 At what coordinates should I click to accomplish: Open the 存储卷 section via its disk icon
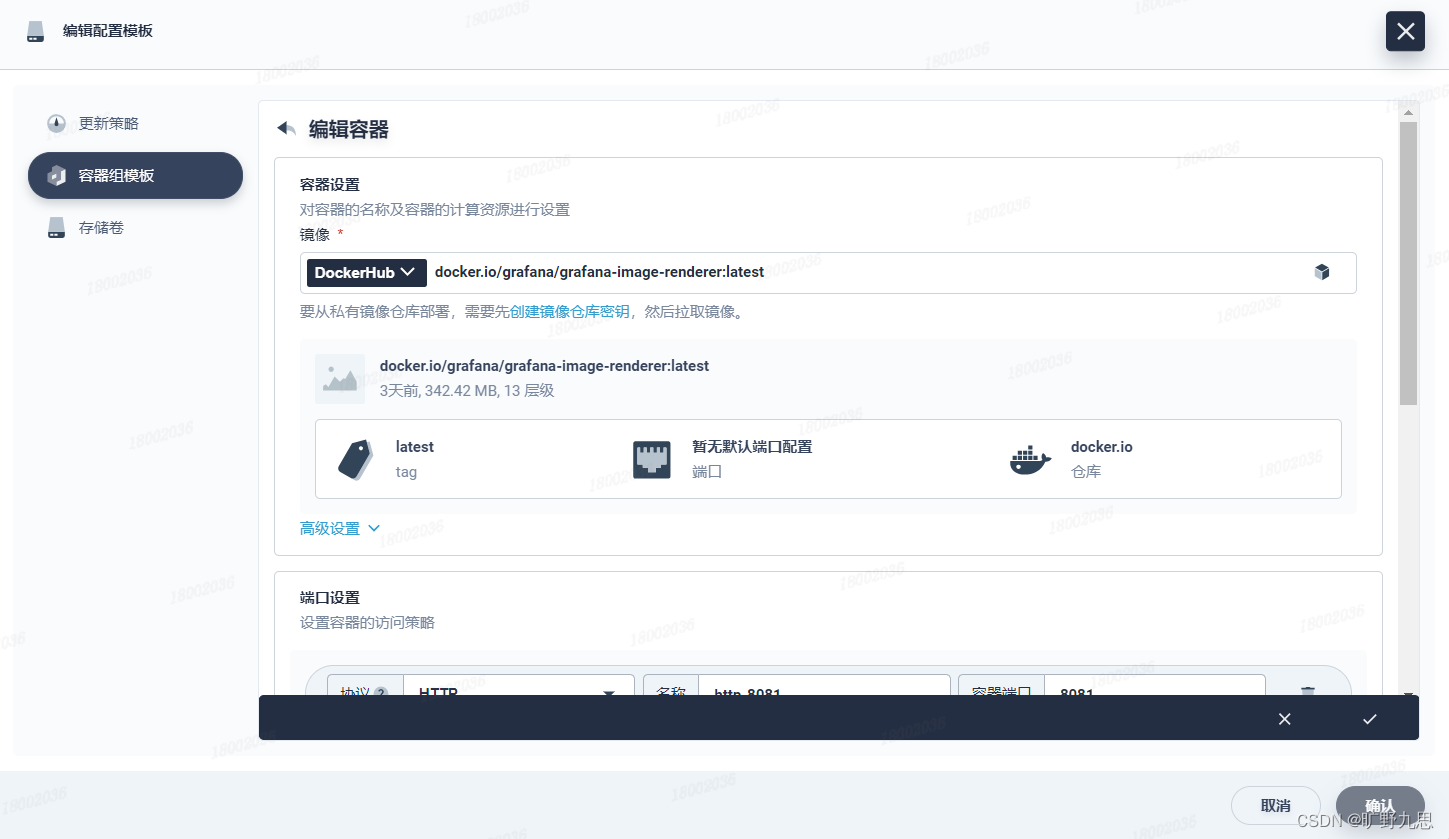[x=56, y=227]
